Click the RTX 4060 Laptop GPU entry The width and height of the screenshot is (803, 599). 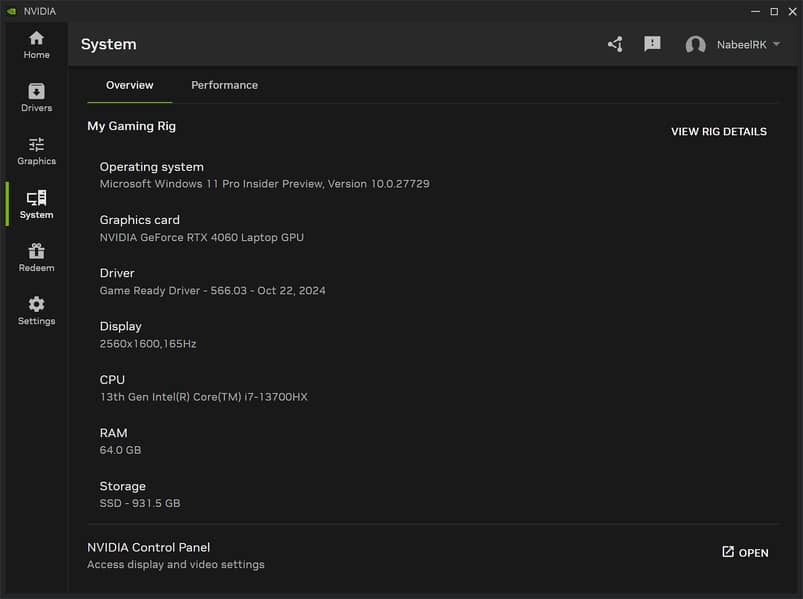[201, 238]
